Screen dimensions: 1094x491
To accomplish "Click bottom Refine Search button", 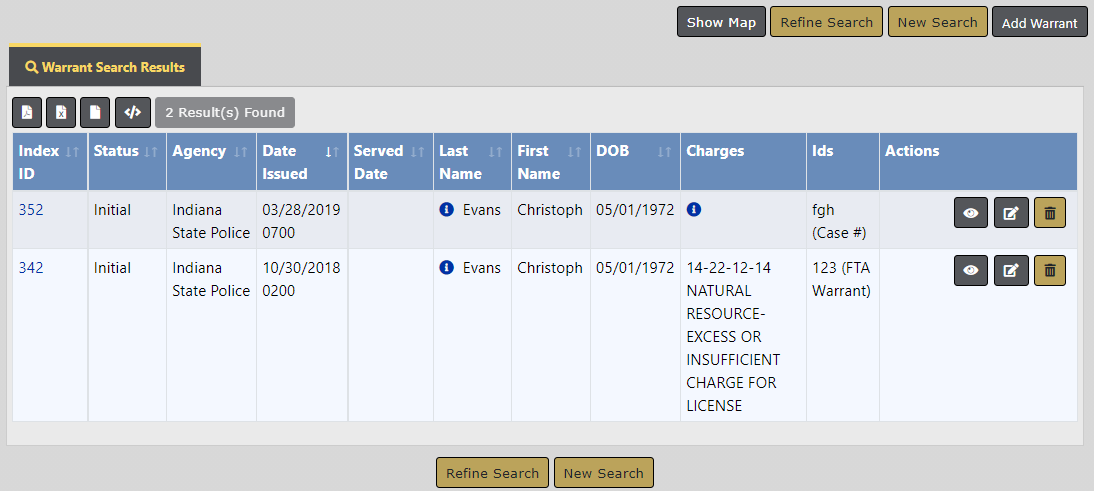I will [x=493, y=473].
